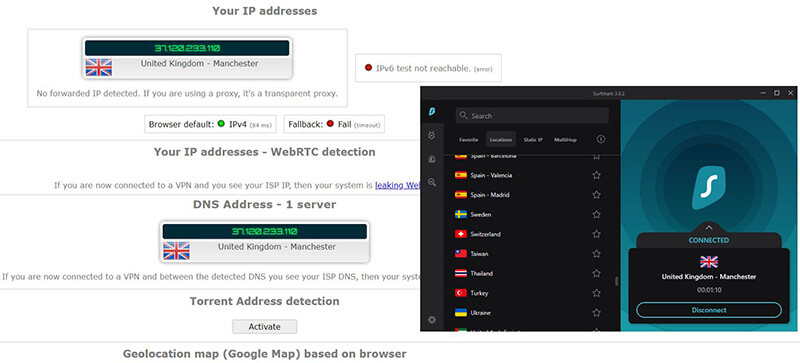Select Taiwan location row

pyautogui.click(x=529, y=254)
